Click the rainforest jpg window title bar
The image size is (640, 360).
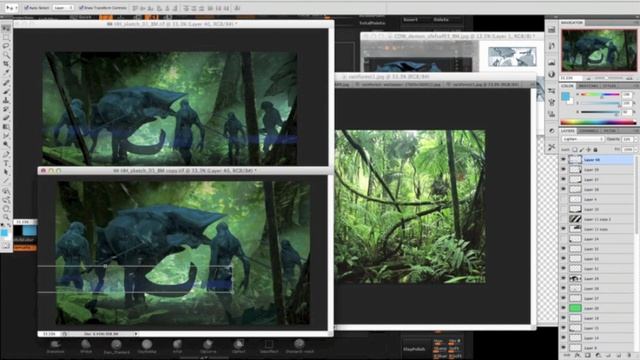tap(435, 76)
